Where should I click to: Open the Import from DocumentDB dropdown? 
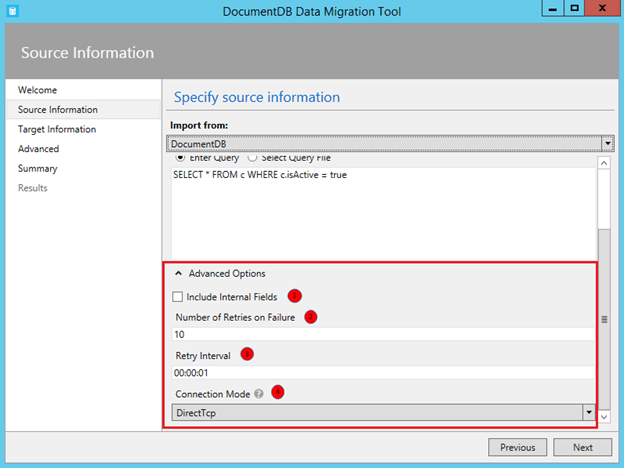pos(391,144)
